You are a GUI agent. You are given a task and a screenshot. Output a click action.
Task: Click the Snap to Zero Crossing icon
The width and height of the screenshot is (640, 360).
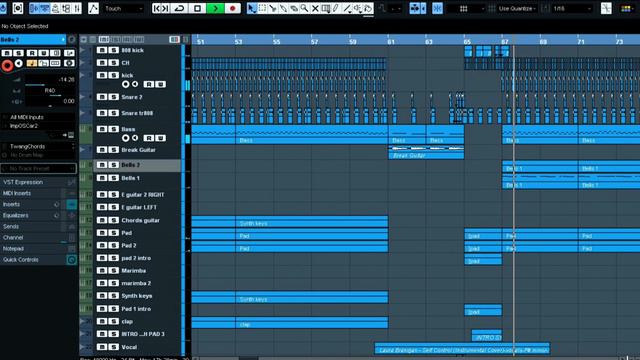coord(606,8)
